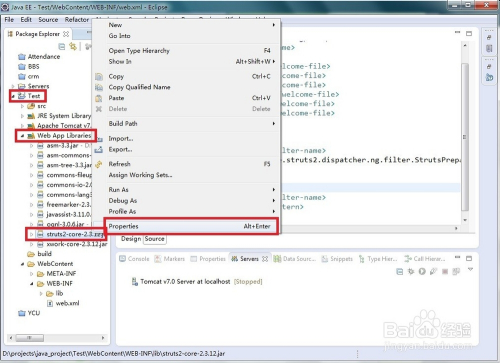Viewport: 500px width, 363px height.
Task: Expand the src folder node
Action: click(22, 106)
